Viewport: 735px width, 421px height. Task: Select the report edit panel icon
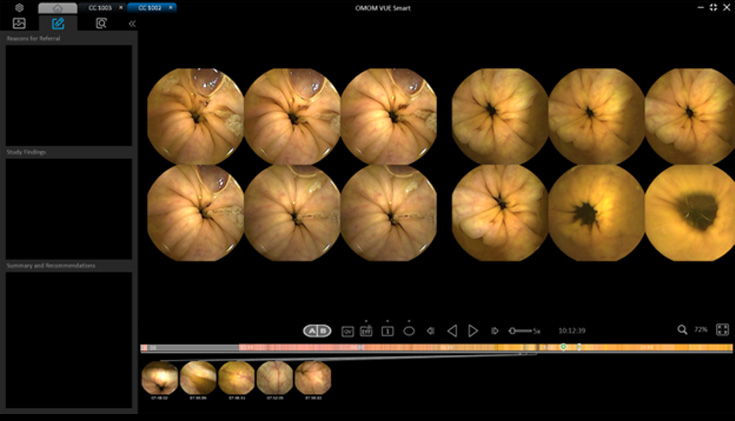(58, 23)
